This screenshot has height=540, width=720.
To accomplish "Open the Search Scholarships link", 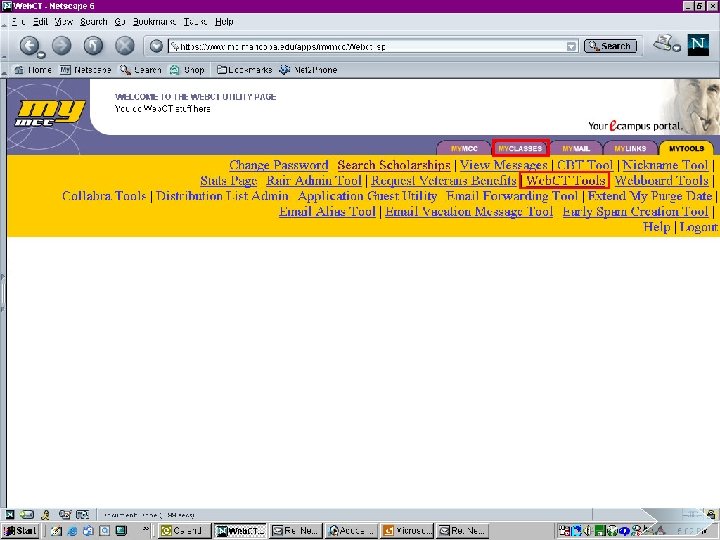I will 394,165.
